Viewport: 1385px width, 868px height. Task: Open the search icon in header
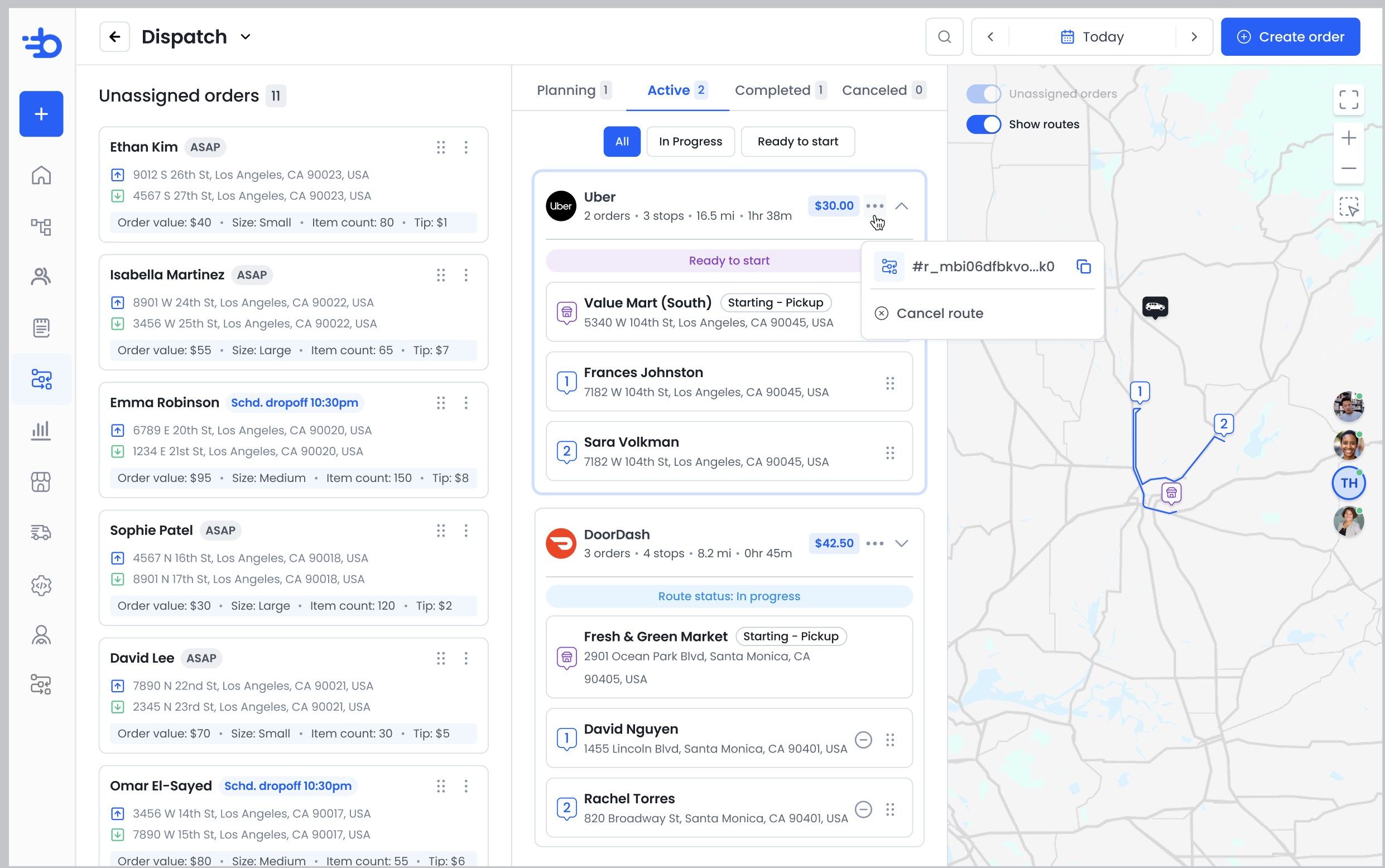pos(944,37)
